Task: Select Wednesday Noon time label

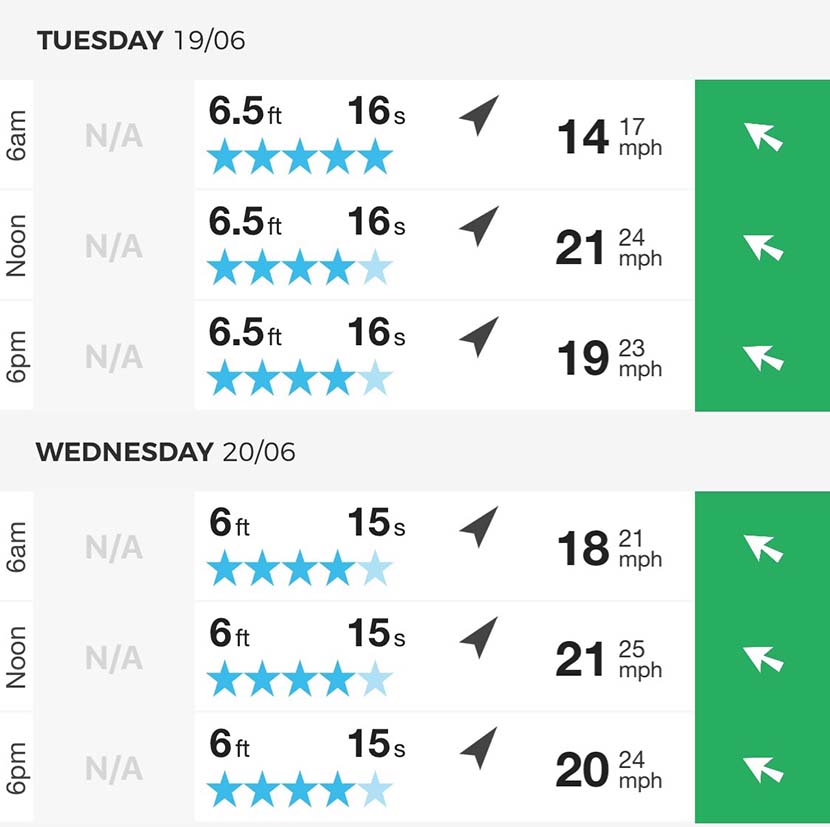Action: click(16, 657)
